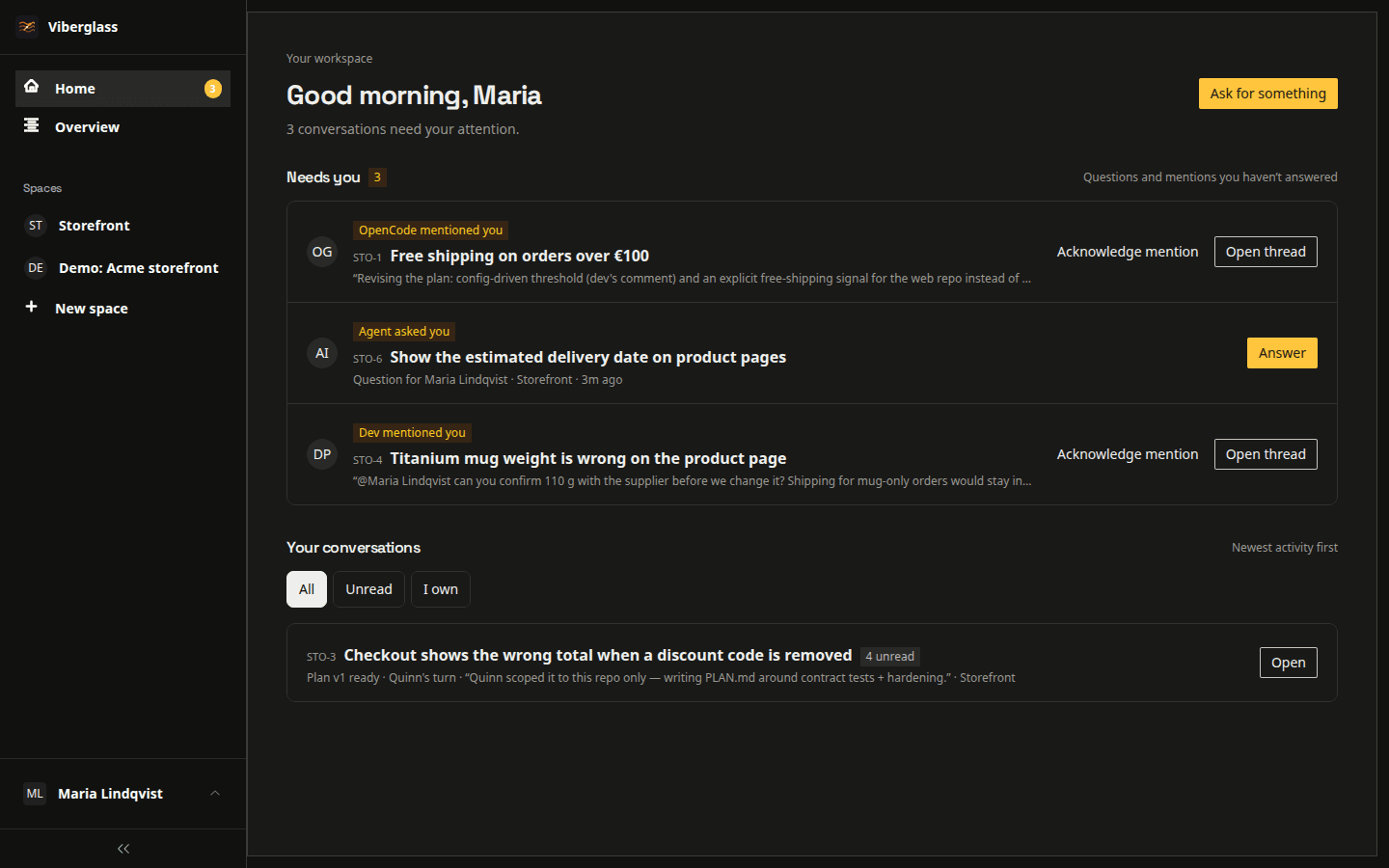This screenshot has height=868, width=1389.
Task: Click the ML user avatar
Action: click(35, 794)
